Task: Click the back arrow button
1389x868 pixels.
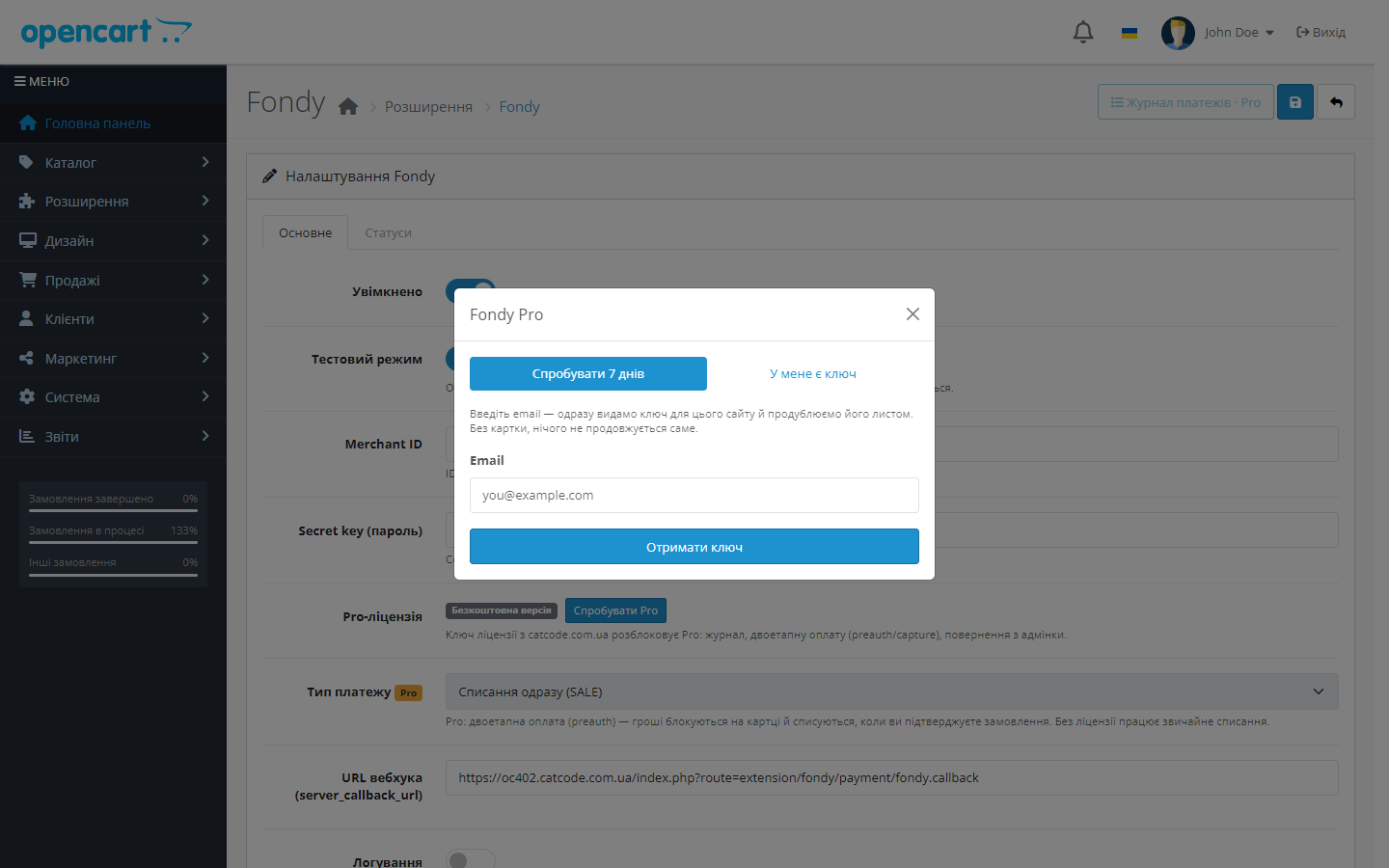Action: click(1336, 102)
